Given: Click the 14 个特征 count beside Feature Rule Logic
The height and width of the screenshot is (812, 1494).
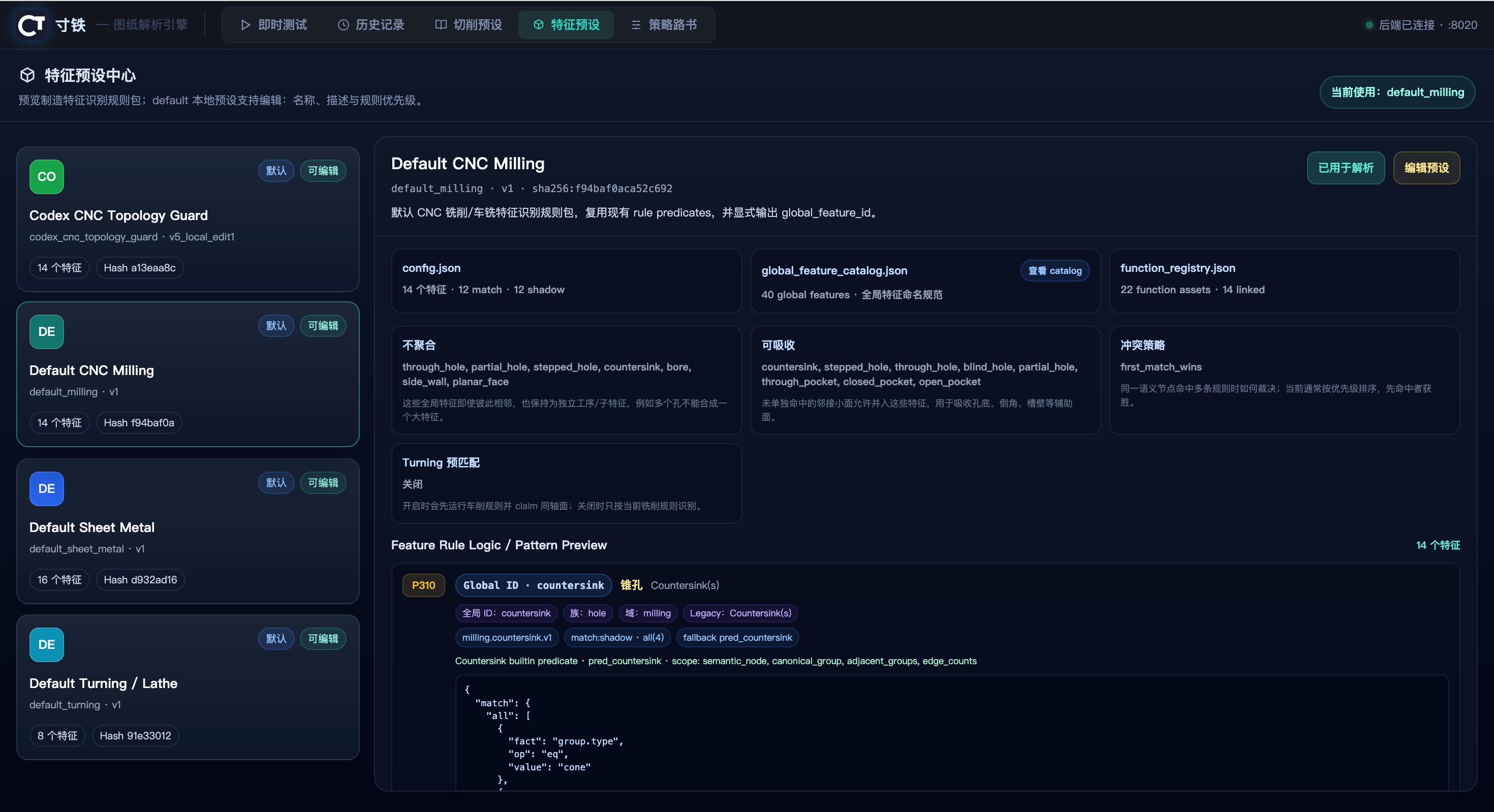Looking at the screenshot, I should (1438, 545).
